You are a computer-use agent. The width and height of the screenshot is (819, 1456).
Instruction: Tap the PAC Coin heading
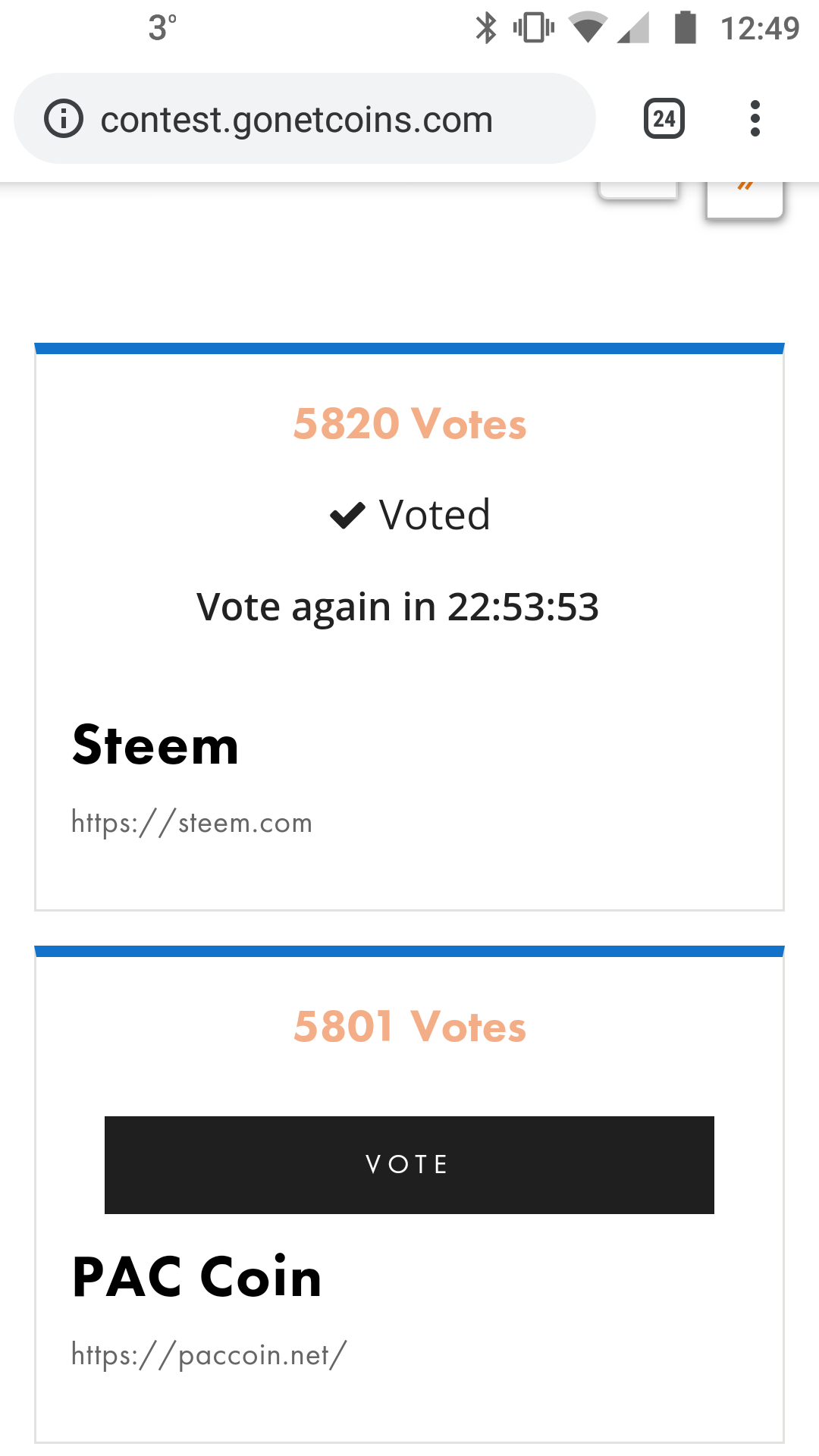197,1278
